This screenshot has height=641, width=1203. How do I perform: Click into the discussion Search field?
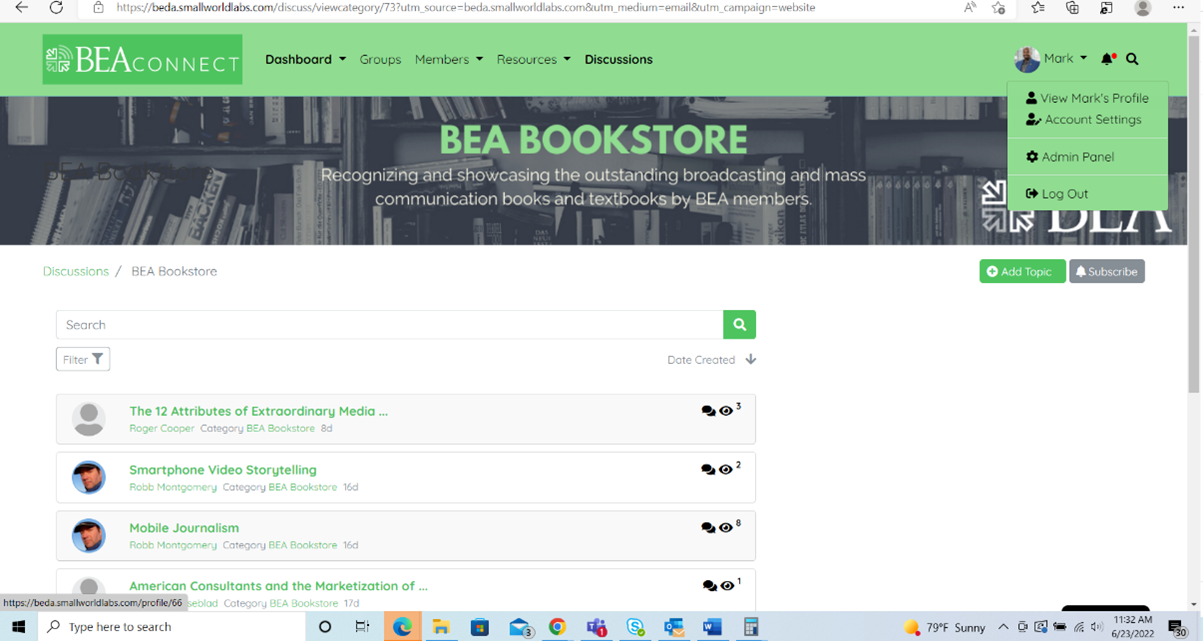pyautogui.click(x=389, y=324)
